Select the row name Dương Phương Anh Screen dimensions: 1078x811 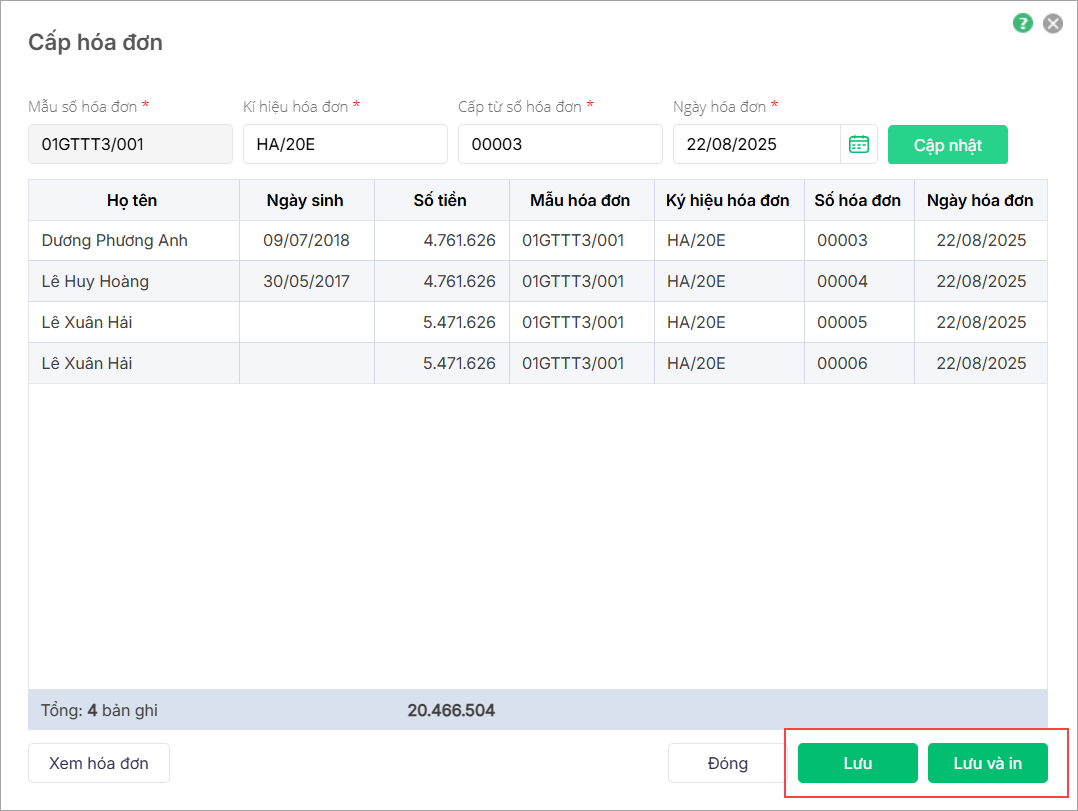(x=115, y=241)
